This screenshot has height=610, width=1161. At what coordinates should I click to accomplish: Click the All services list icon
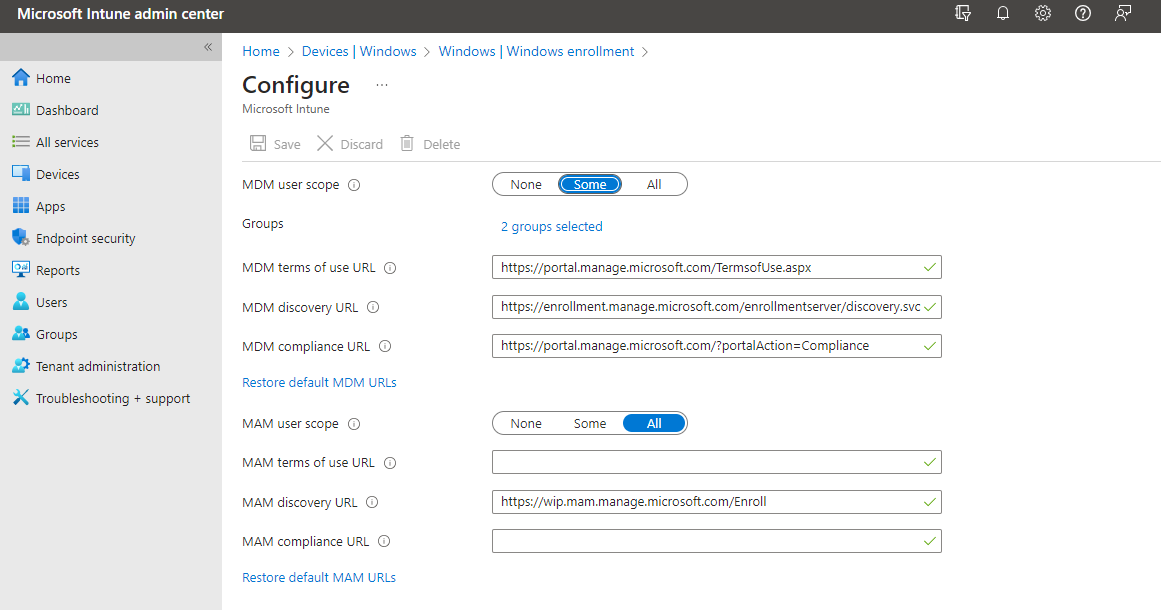(21, 141)
